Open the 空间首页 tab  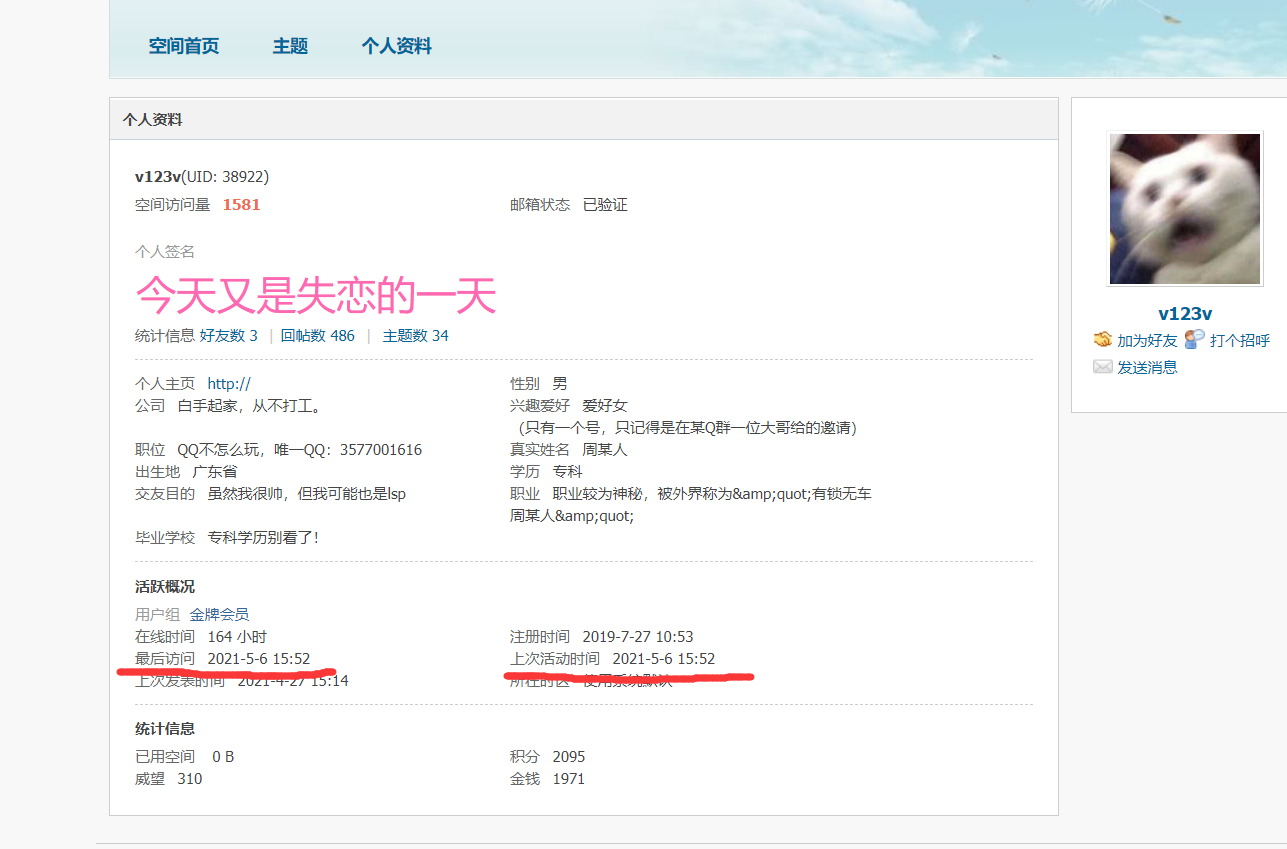click(x=184, y=46)
